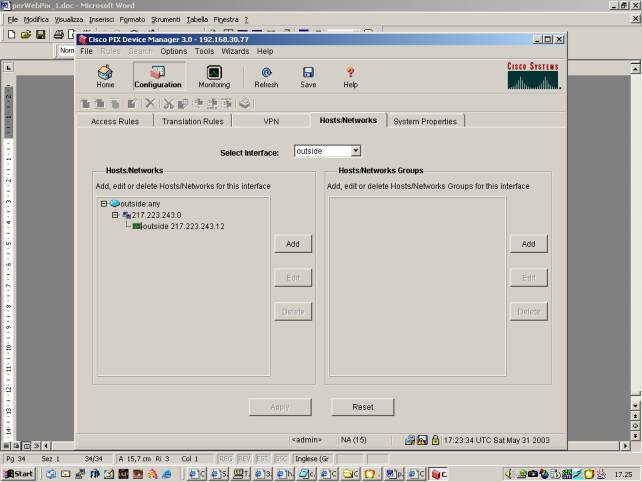This screenshot has width=642, height=482.
Task: Open Internet Explorer from quick launch
Action: point(167,474)
